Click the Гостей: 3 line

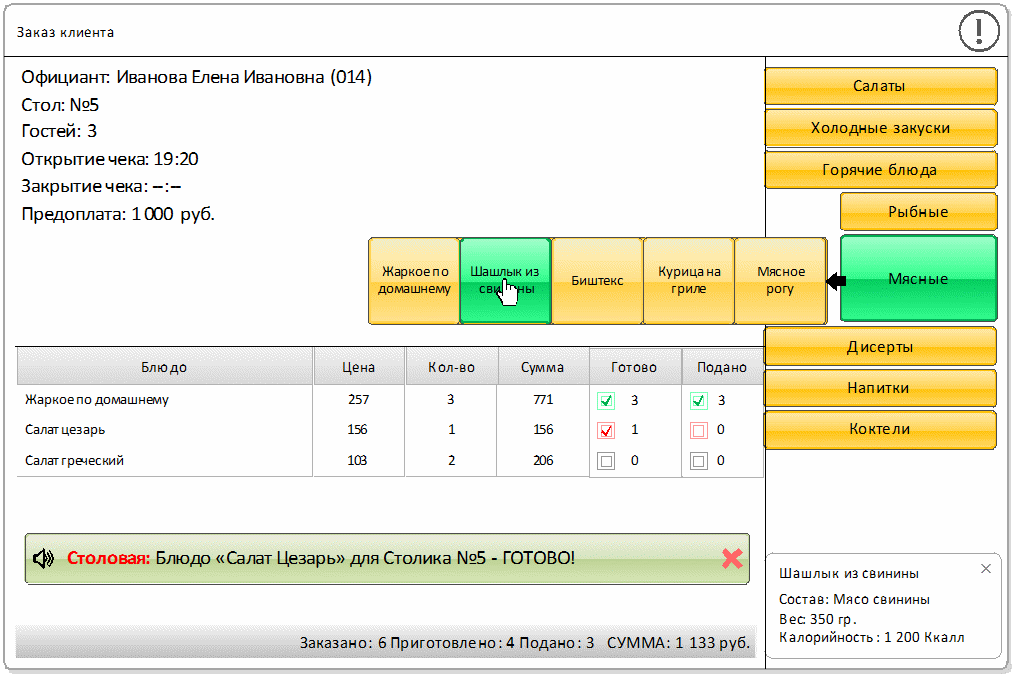pyautogui.click(x=59, y=131)
